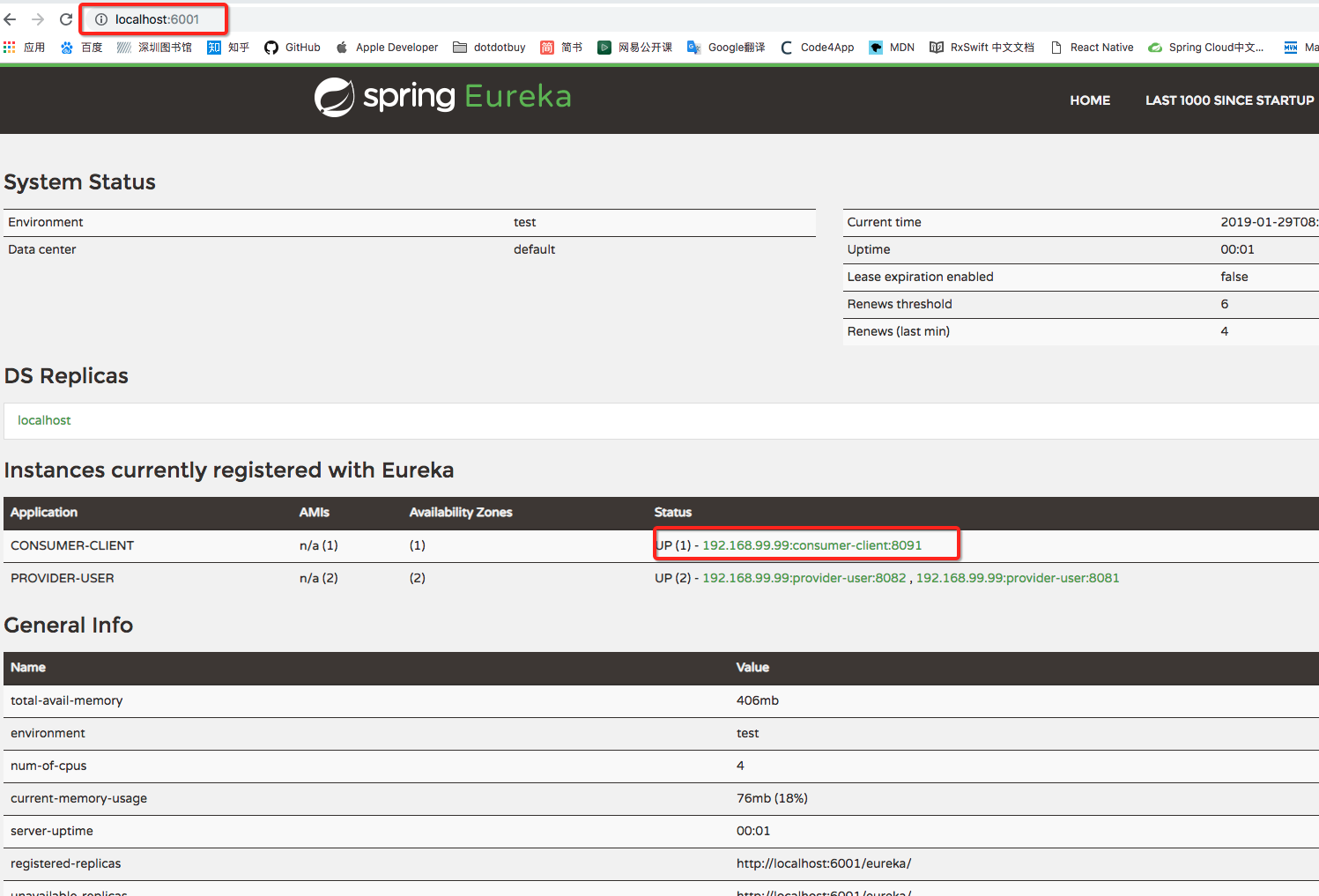Click the Data center label
Viewport: 1319px width, 896px height.
(x=42, y=249)
